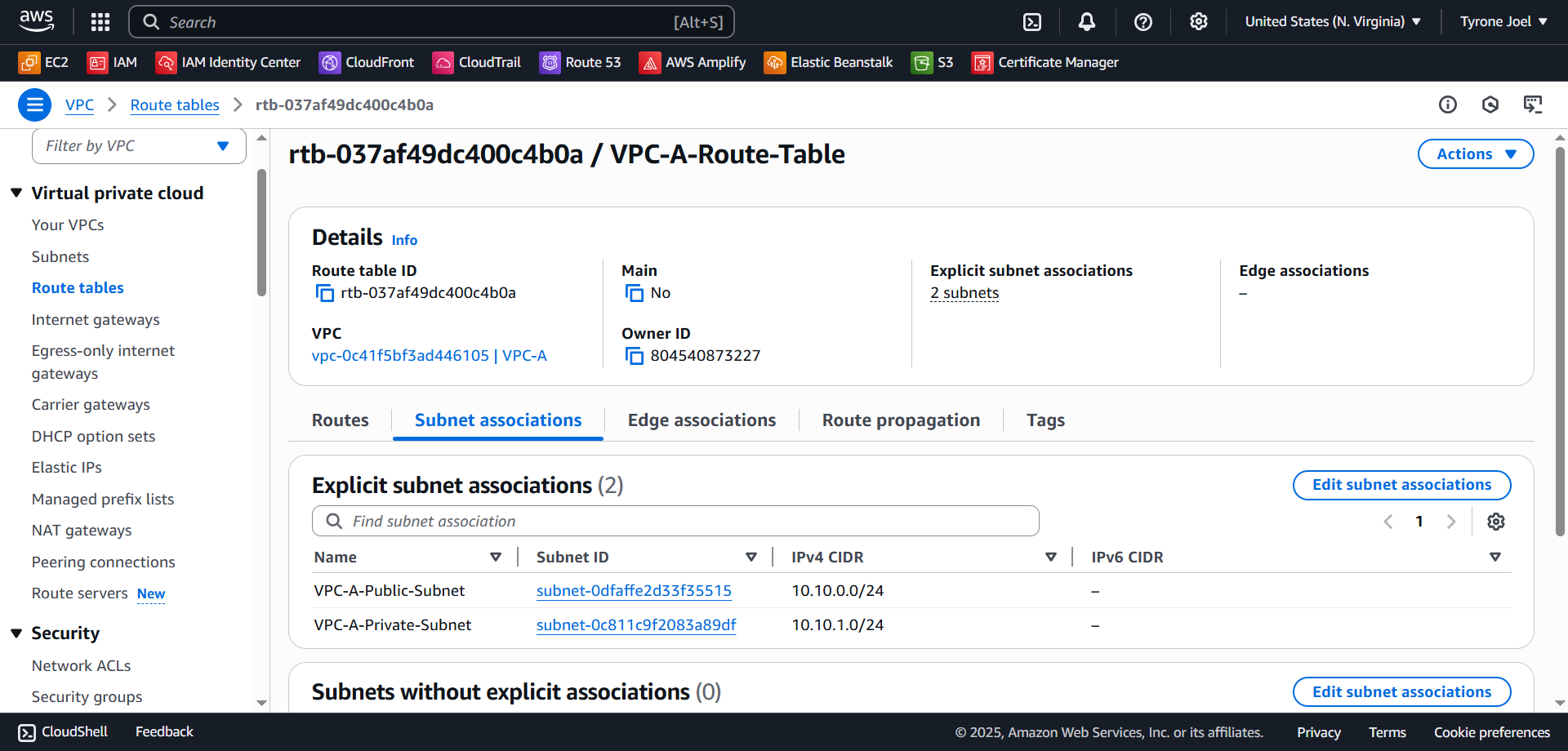
Task: Open the AWS services grid menu
Action: click(x=100, y=22)
